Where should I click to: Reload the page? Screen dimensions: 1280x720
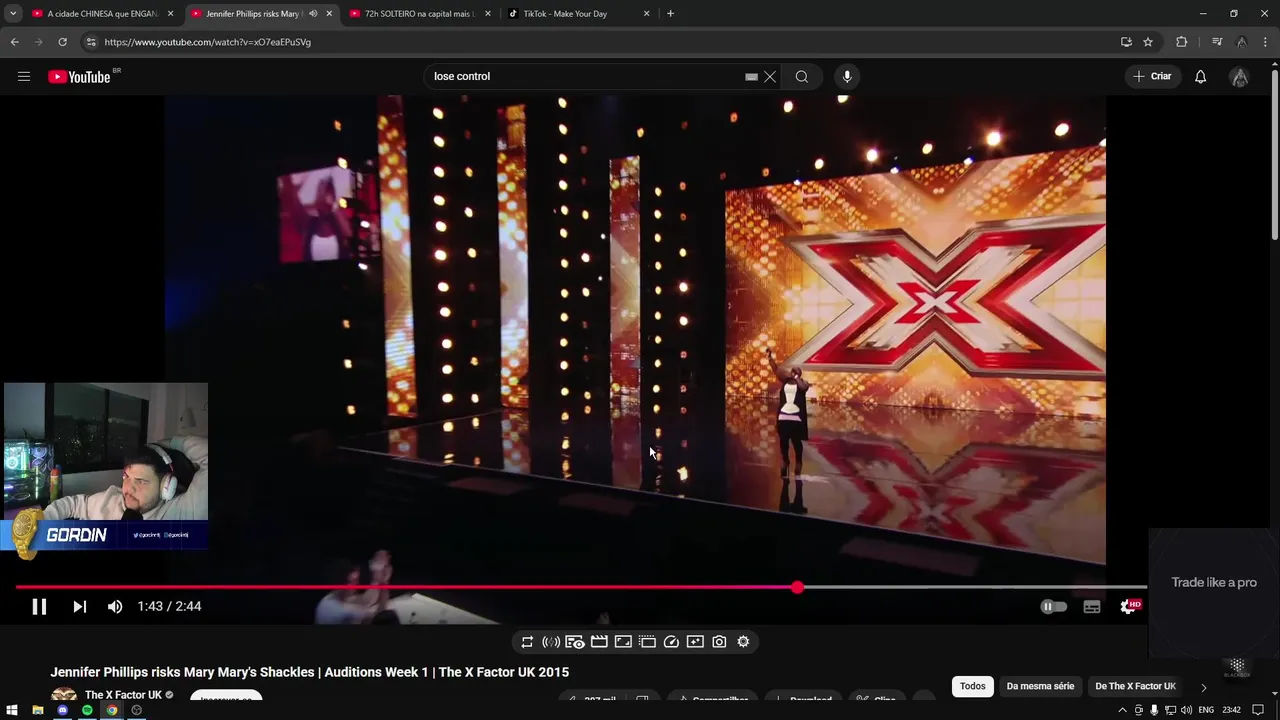pos(62,42)
